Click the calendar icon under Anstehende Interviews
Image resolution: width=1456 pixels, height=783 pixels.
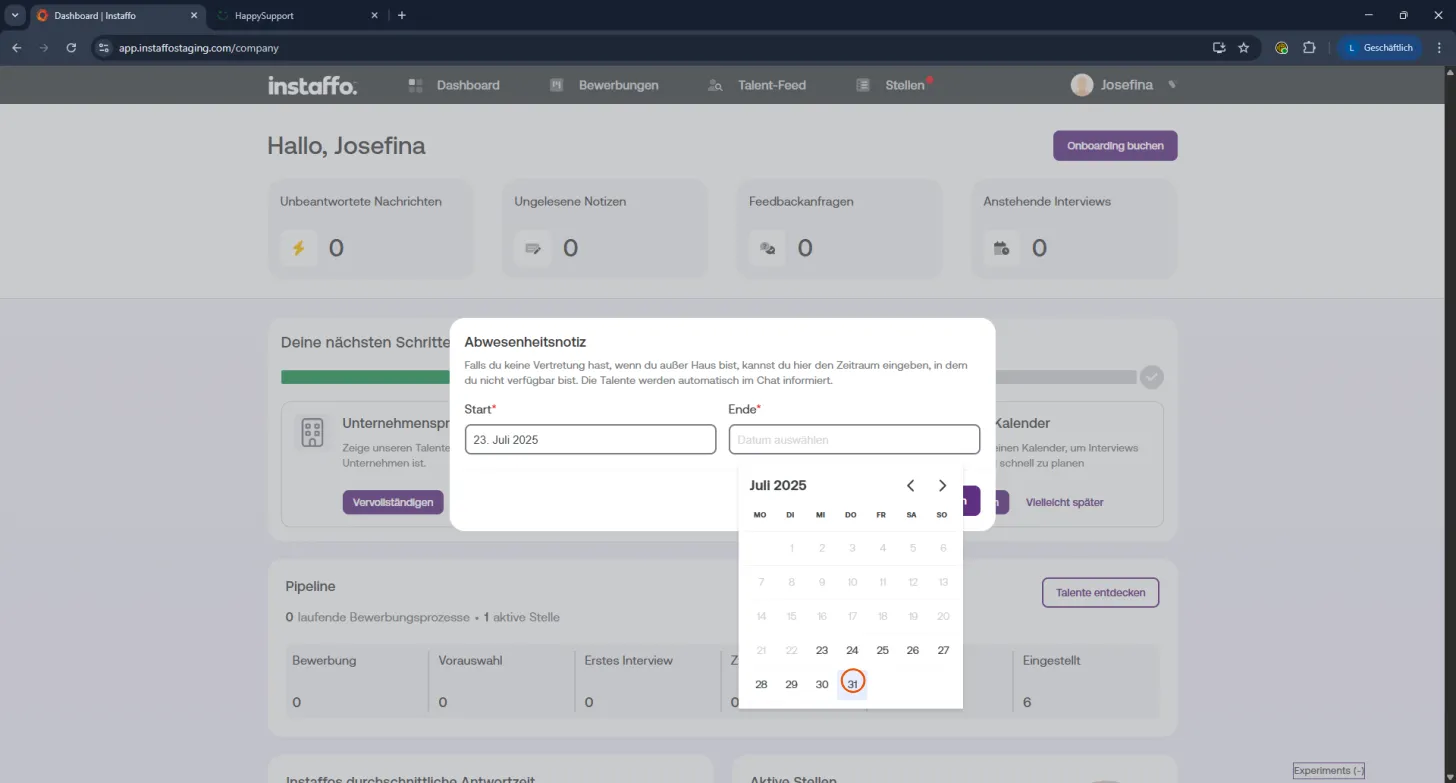[1001, 248]
